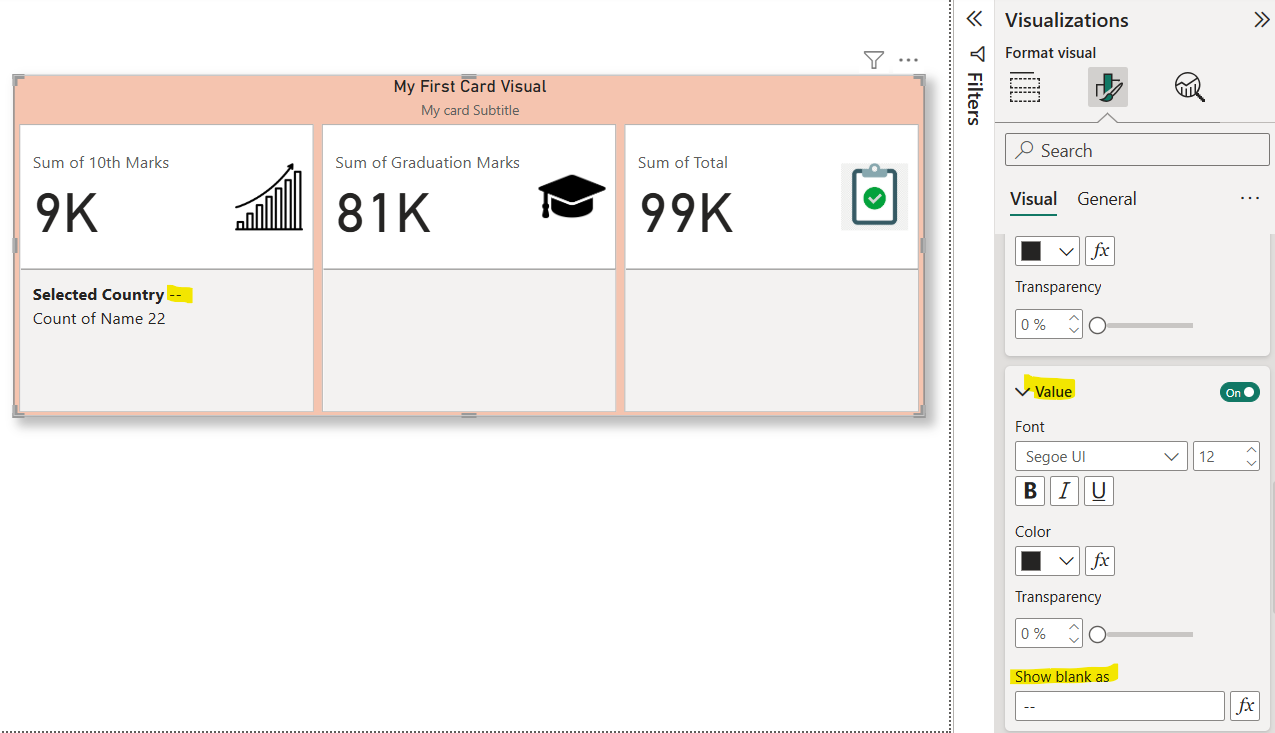This screenshot has width=1275, height=733.
Task: Apply underline to the Value font
Action: [1098, 491]
